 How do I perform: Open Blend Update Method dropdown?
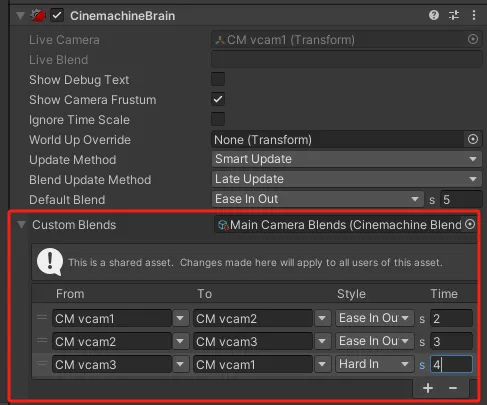[347, 179]
